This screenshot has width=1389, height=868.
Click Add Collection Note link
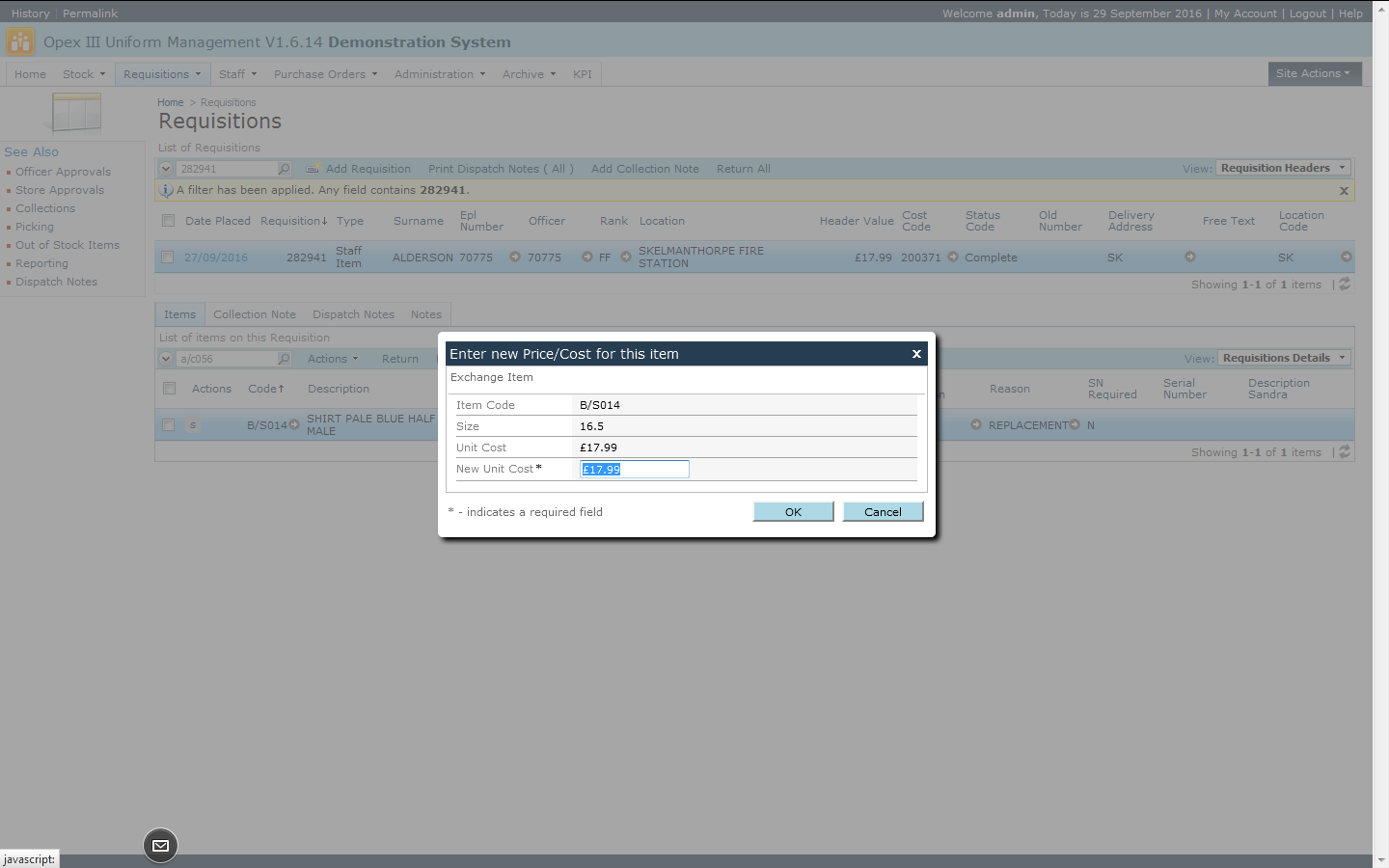(x=645, y=169)
